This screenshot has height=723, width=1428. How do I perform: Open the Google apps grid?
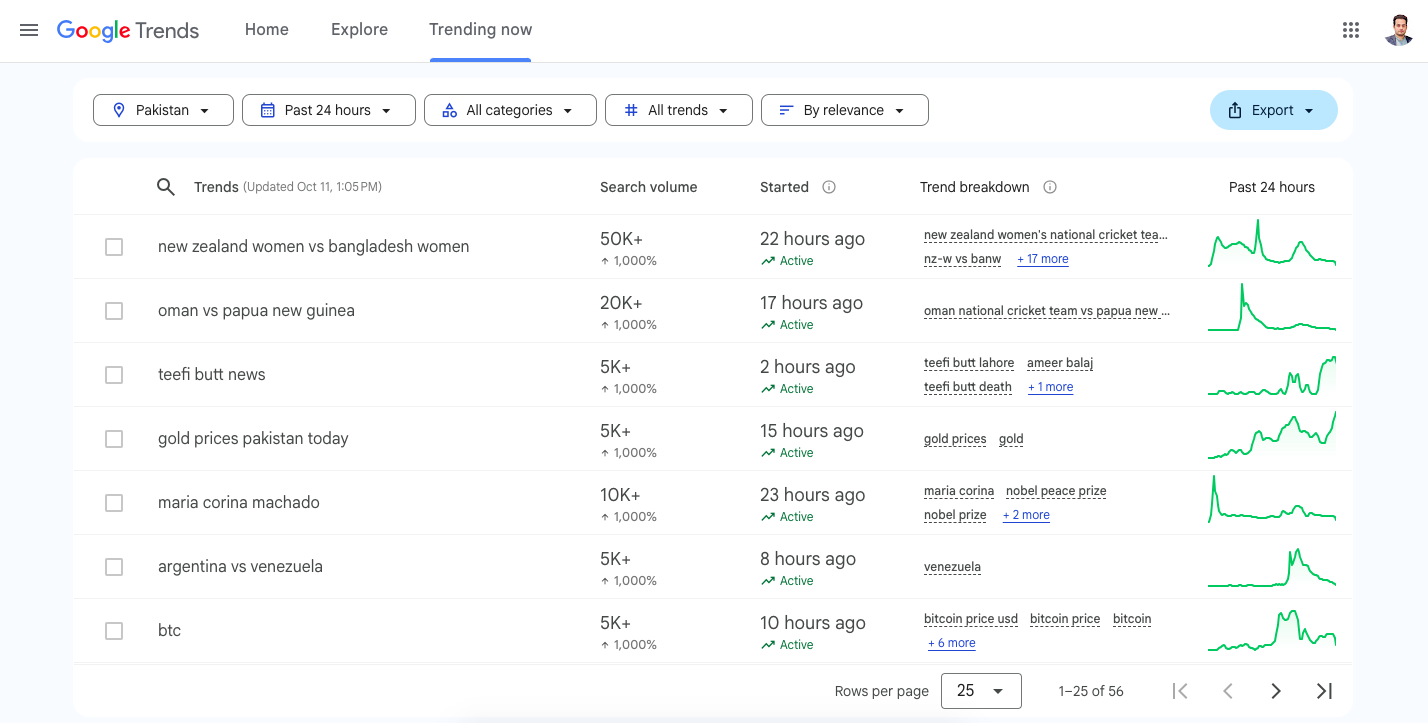point(1351,30)
